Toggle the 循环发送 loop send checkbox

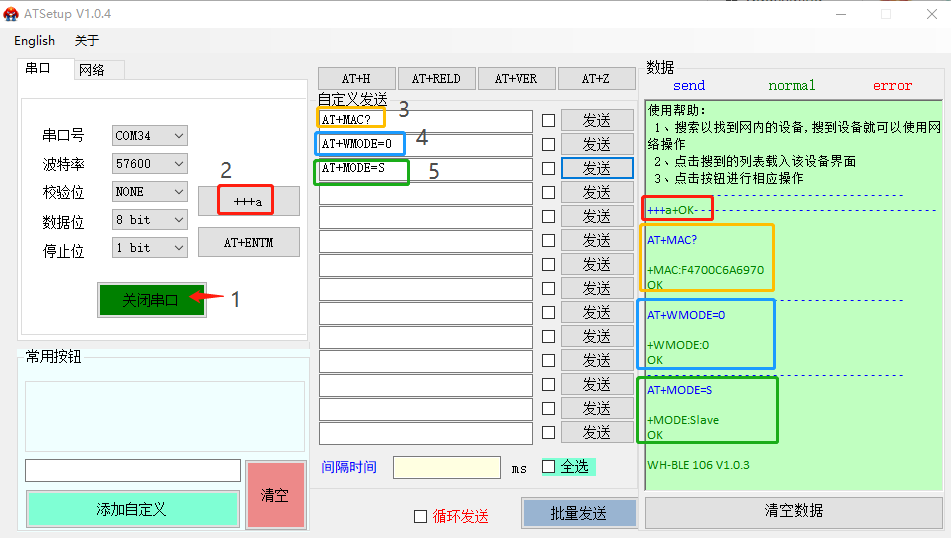[420, 517]
